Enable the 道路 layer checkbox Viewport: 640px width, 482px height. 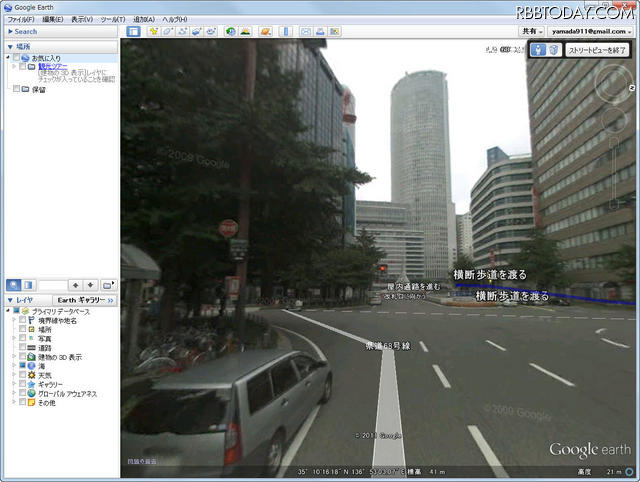(22, 348)
